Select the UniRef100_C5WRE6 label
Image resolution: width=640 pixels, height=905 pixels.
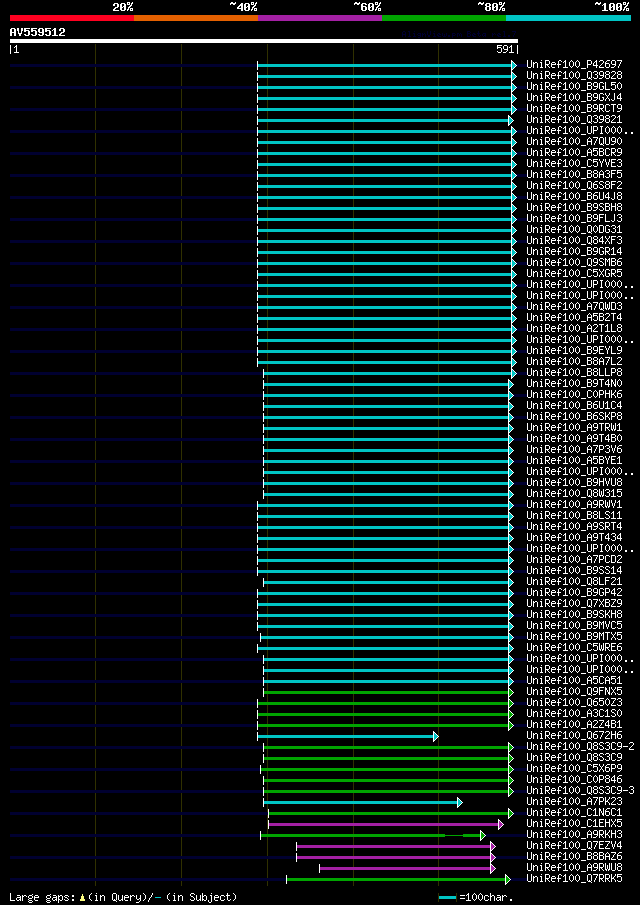pyautogui.click(x=574, y=647)
